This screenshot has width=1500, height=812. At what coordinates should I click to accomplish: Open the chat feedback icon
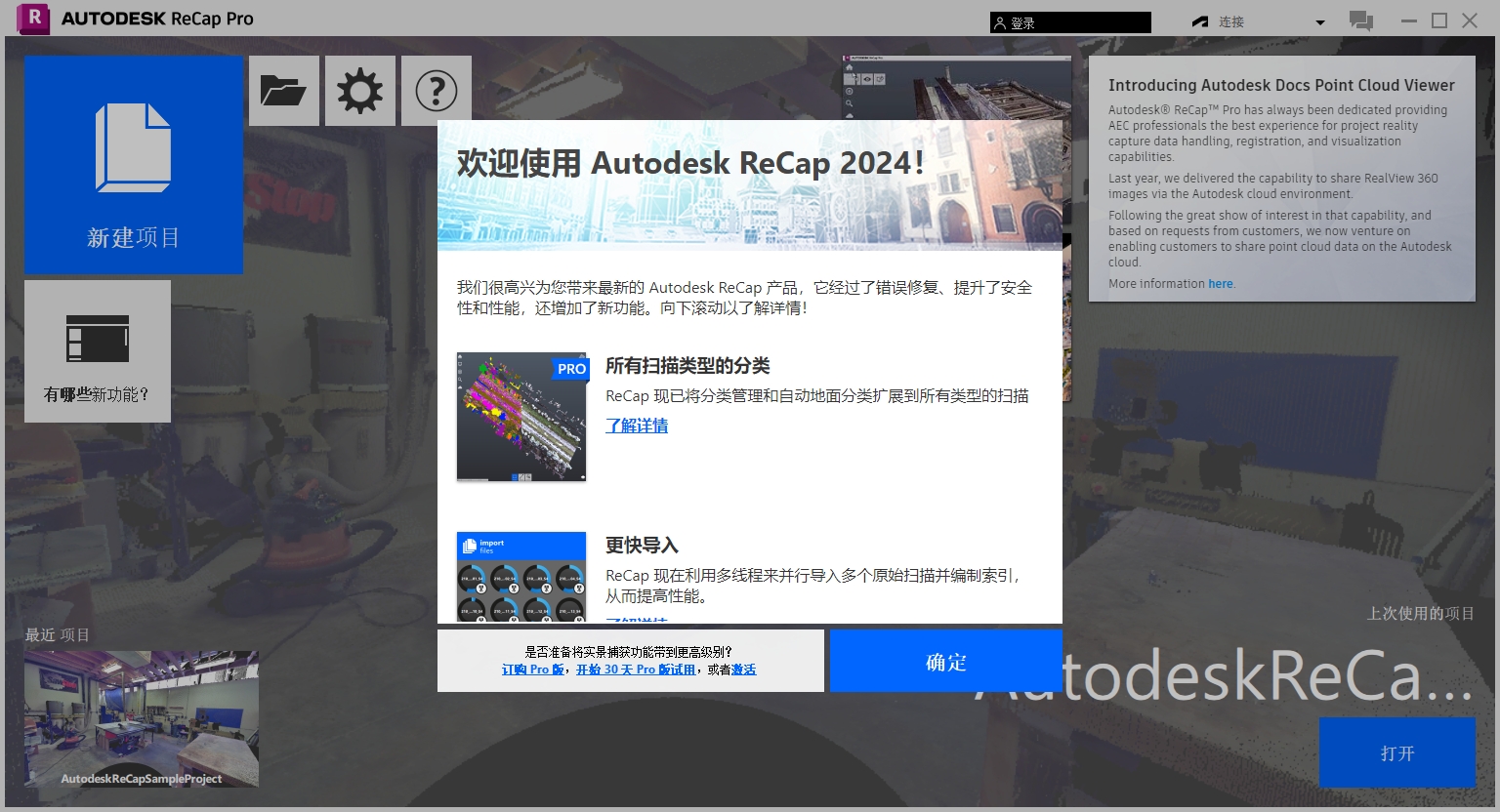point(1360,20)
